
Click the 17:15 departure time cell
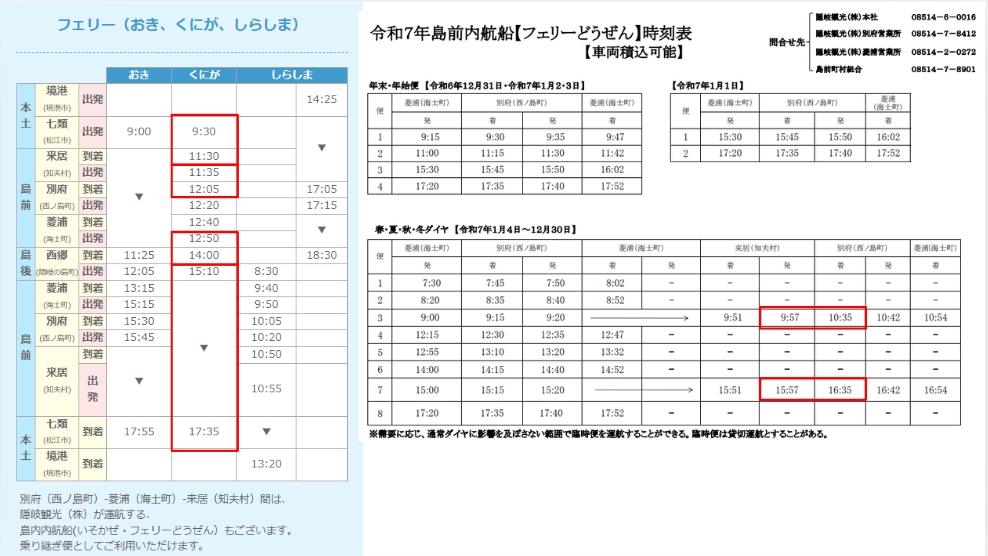pyautogui.click(x=321, y=205)
